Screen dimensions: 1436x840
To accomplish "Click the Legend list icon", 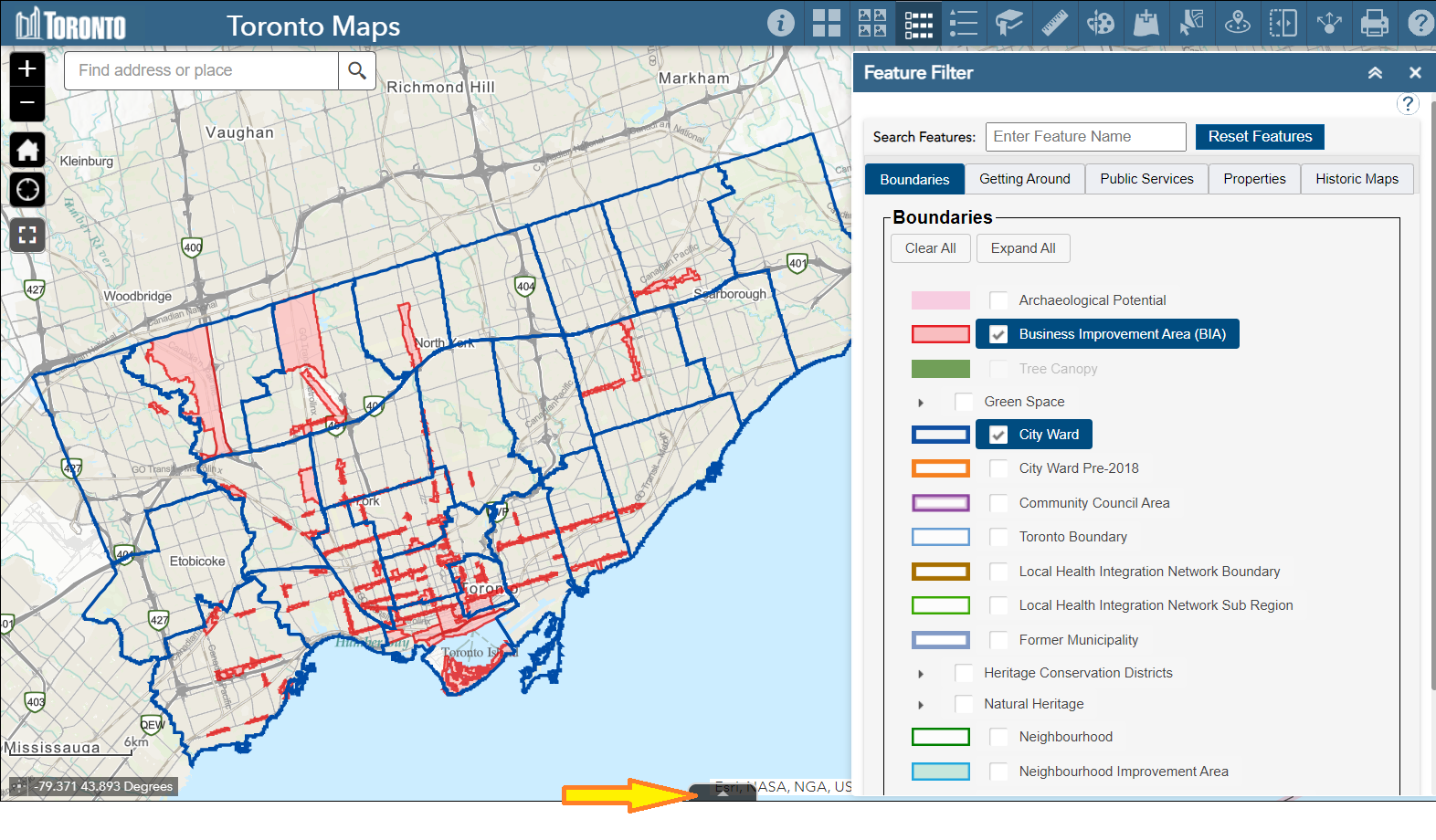I will coord(963,23).
